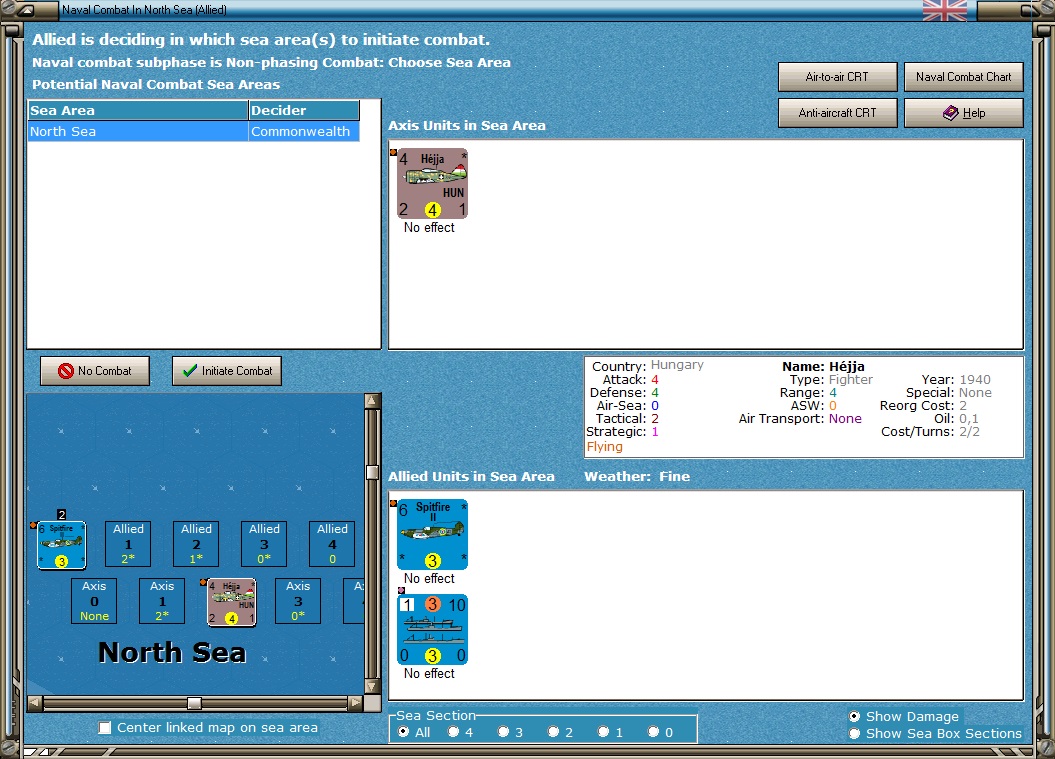The width and height of the screenshot is (1055, 759).
Task: Click the Spitfire counter on the North Sea map
Action: pyautogui.click(x=61, y=545)
